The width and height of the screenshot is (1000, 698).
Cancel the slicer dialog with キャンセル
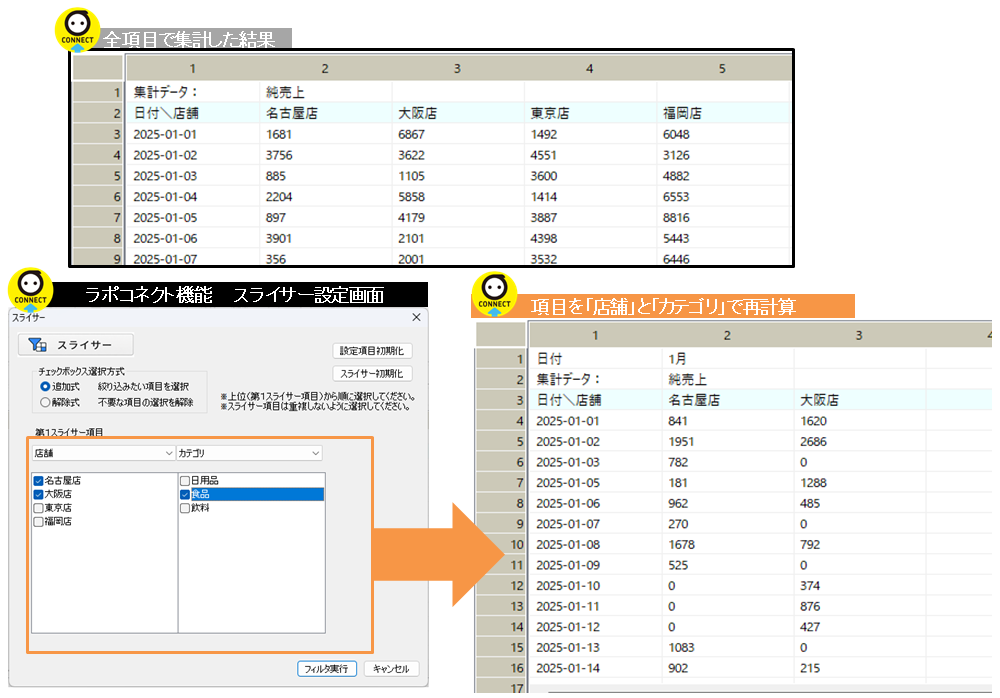click(x=391, y=669)
